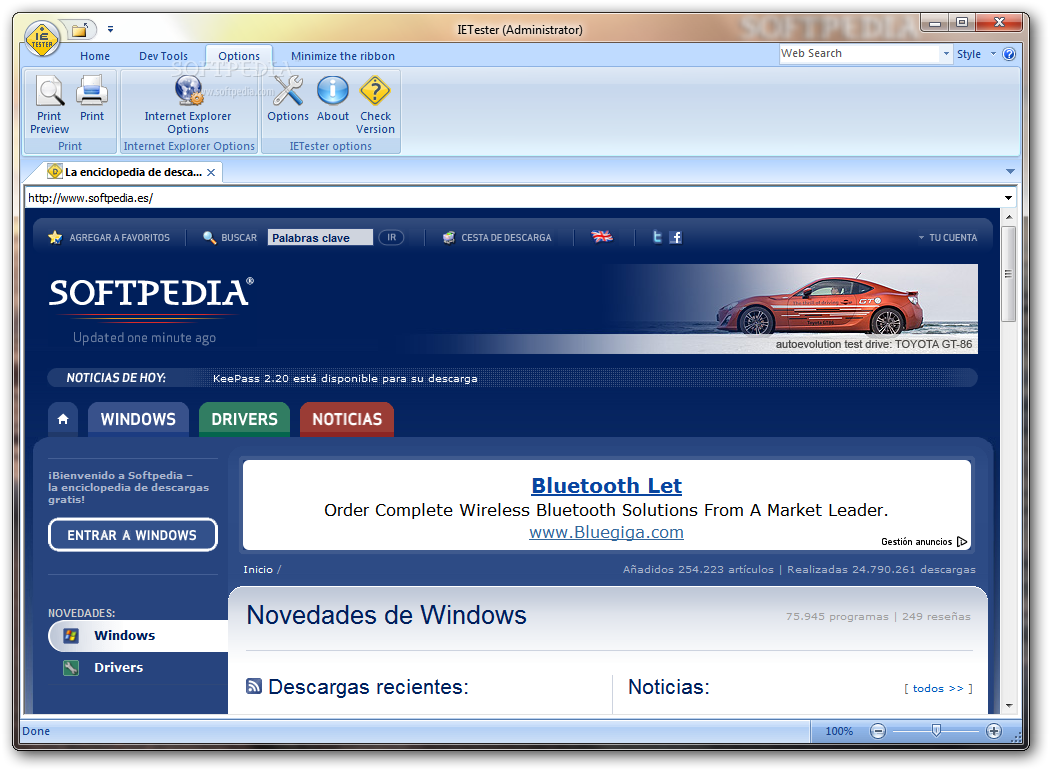
Task: Expand the Tu Cuenta dropdown
Action: 948,238
